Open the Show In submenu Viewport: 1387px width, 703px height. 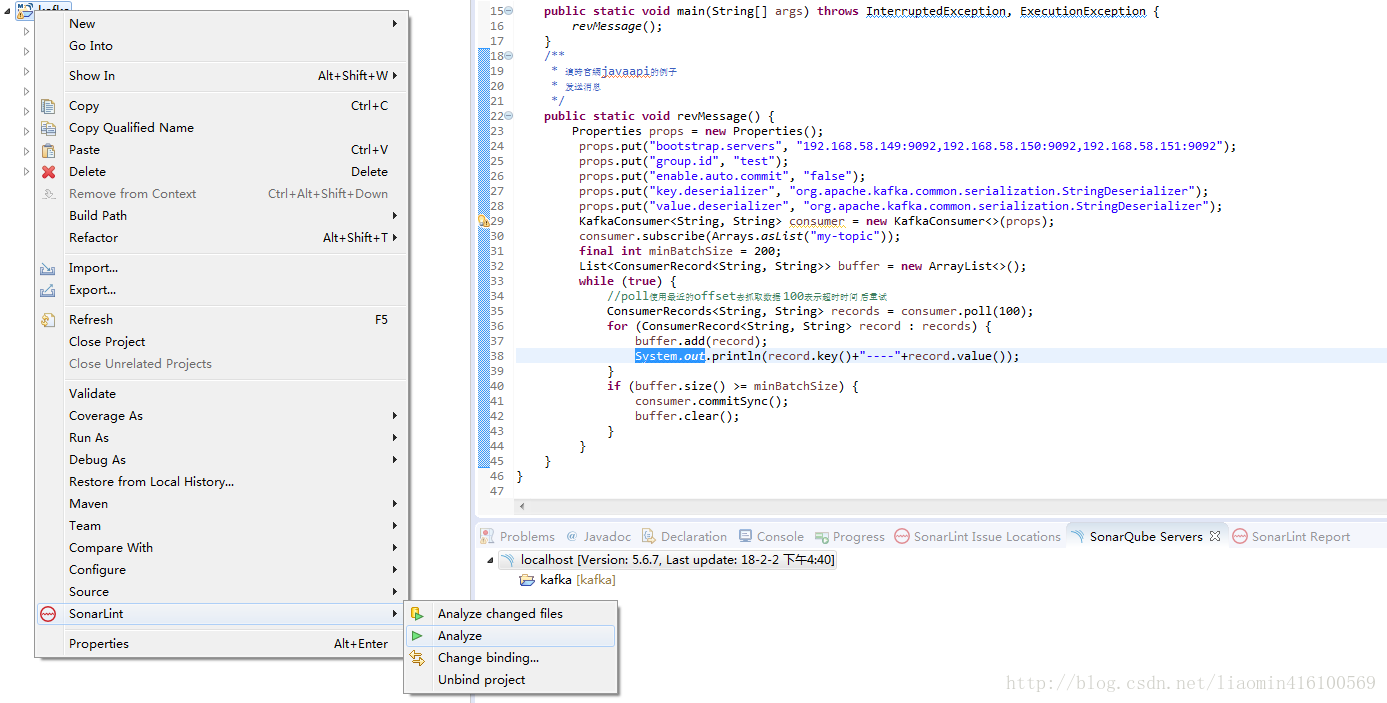[223, 76]
